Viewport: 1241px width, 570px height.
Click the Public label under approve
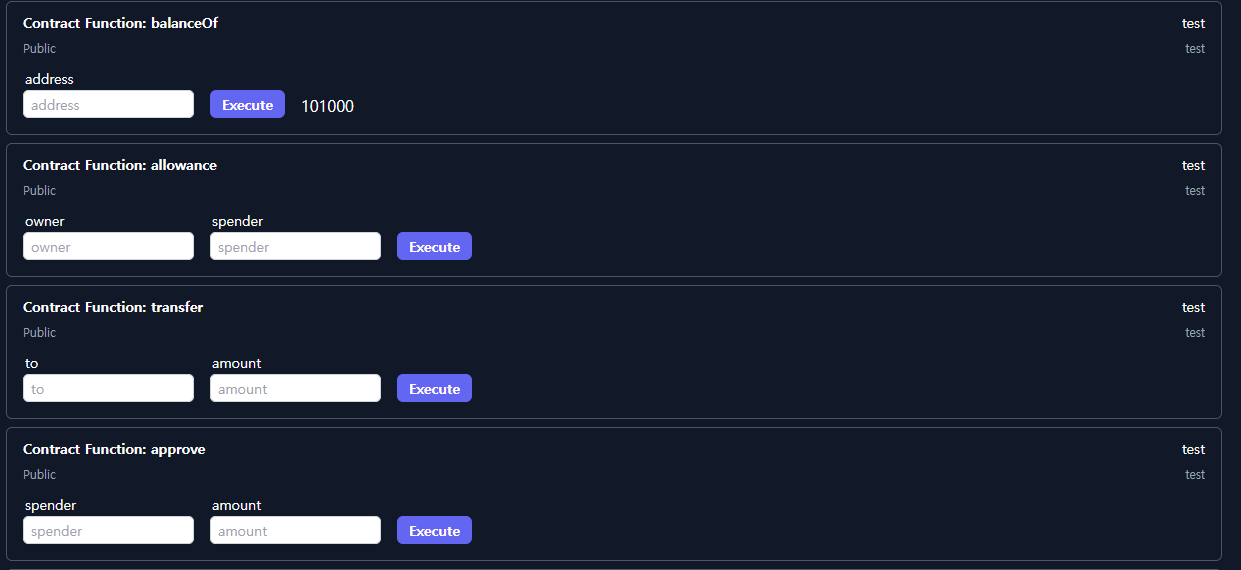(x=40, y=474)
